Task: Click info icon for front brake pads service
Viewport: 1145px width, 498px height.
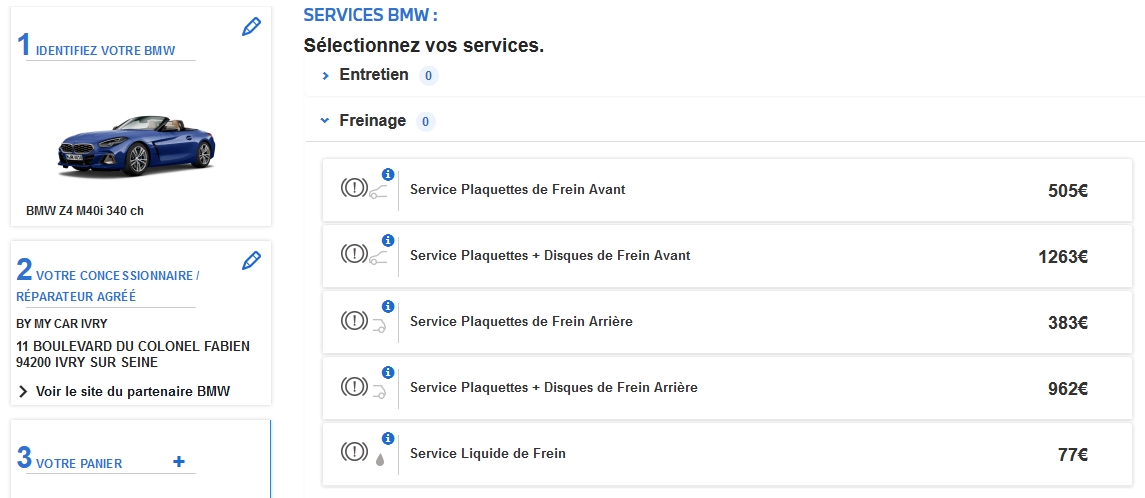Action: pyautogui.click(x=388, y=174)
